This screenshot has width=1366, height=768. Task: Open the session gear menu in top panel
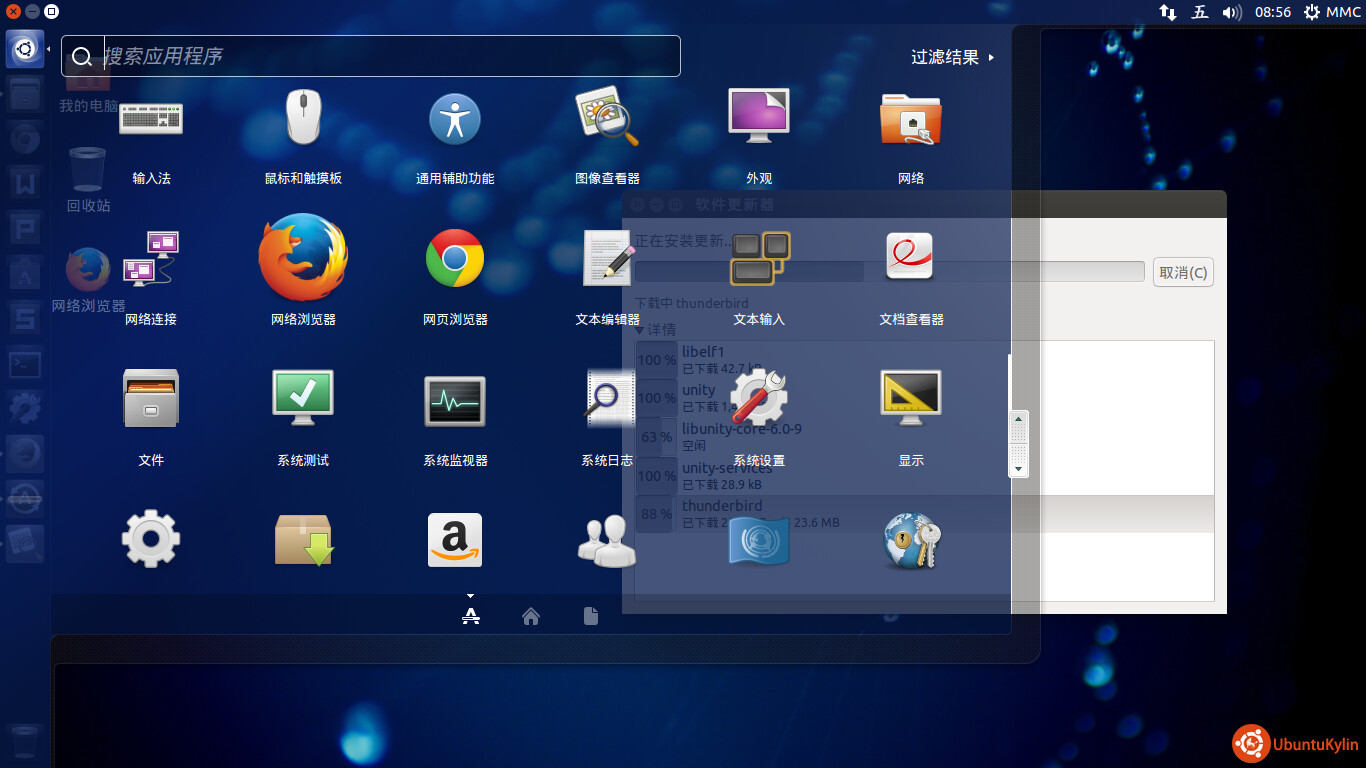(x=1312, y=12)
